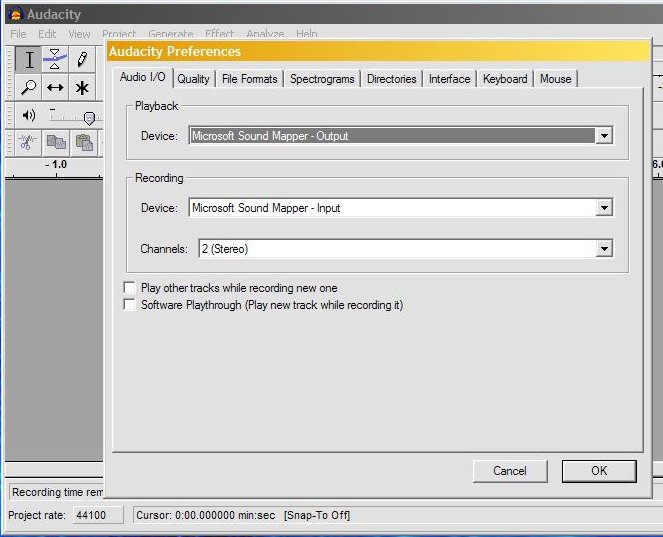Open the View menu
This screenshot has width=663, height=537.
click(x=79, y=34)
